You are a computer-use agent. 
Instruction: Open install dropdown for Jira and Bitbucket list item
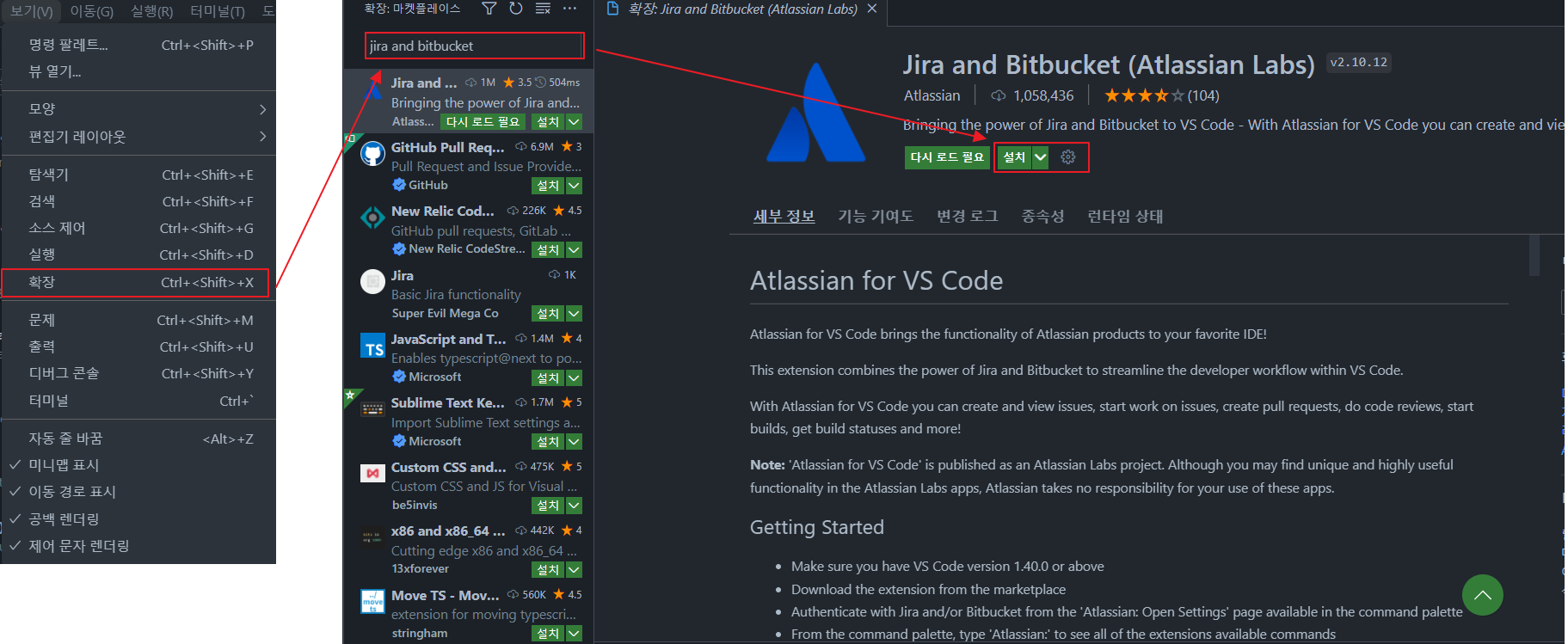coord(575,122)
